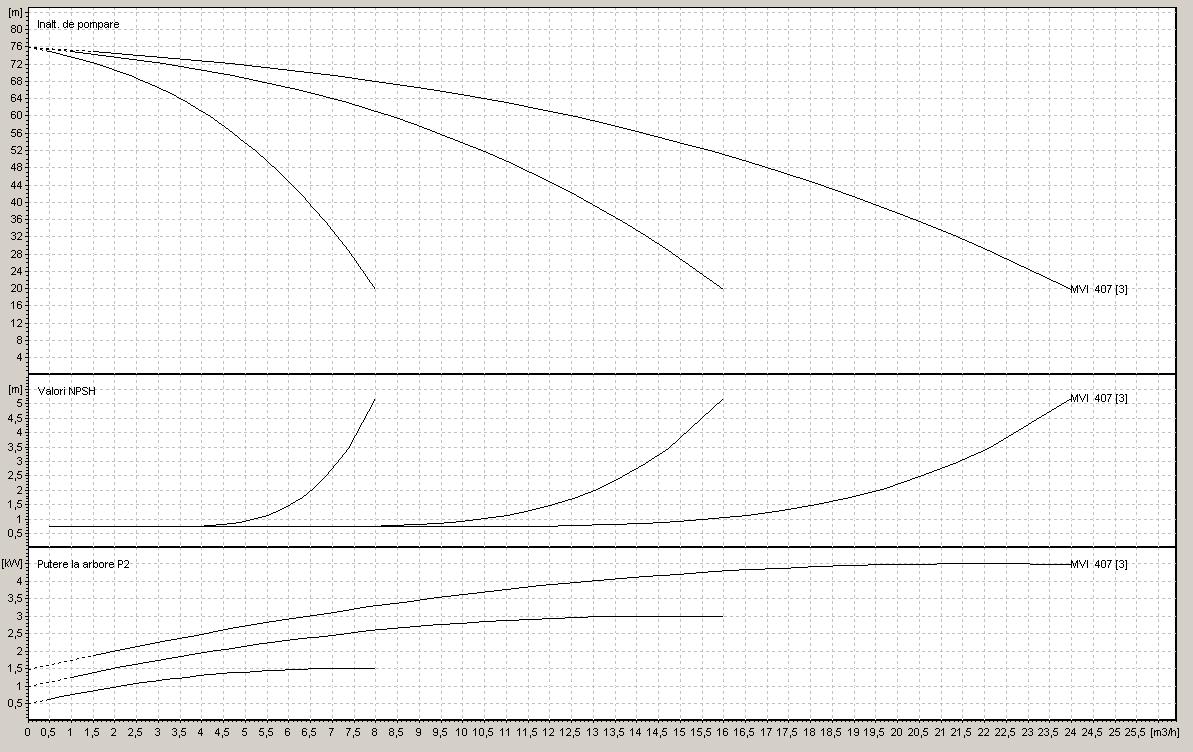Click the [m] unit label of the NPSH chart
This screenshot has width=1193, height=752.
coord(15,389)
